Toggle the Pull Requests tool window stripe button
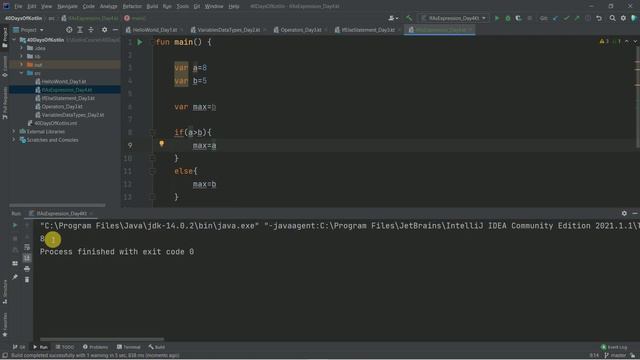The image size is (640, 360). (4, 103)
